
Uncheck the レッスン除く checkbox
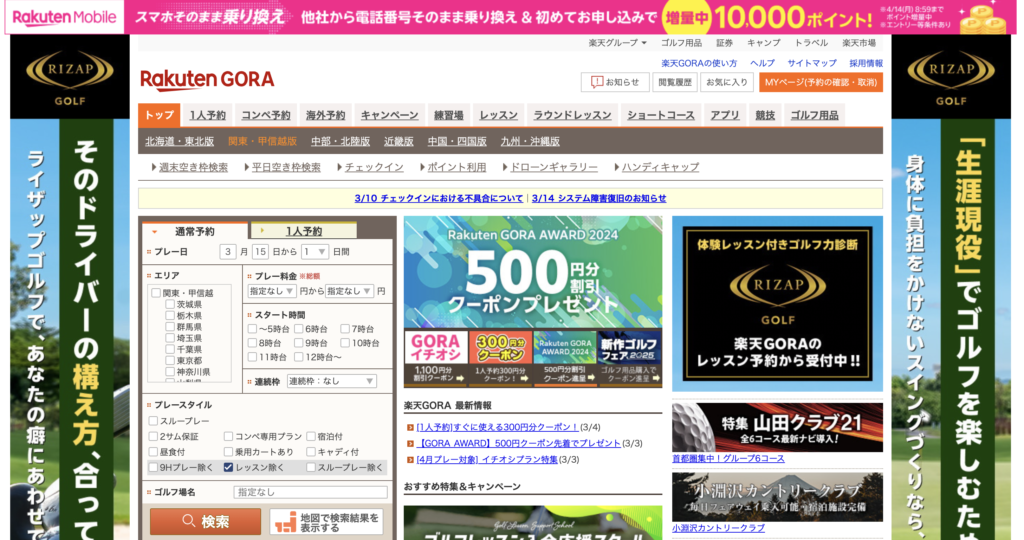tap(228, 468)
